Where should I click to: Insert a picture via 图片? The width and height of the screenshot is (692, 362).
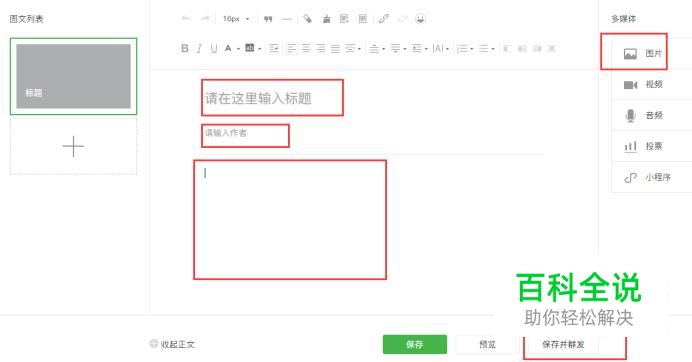643,53
